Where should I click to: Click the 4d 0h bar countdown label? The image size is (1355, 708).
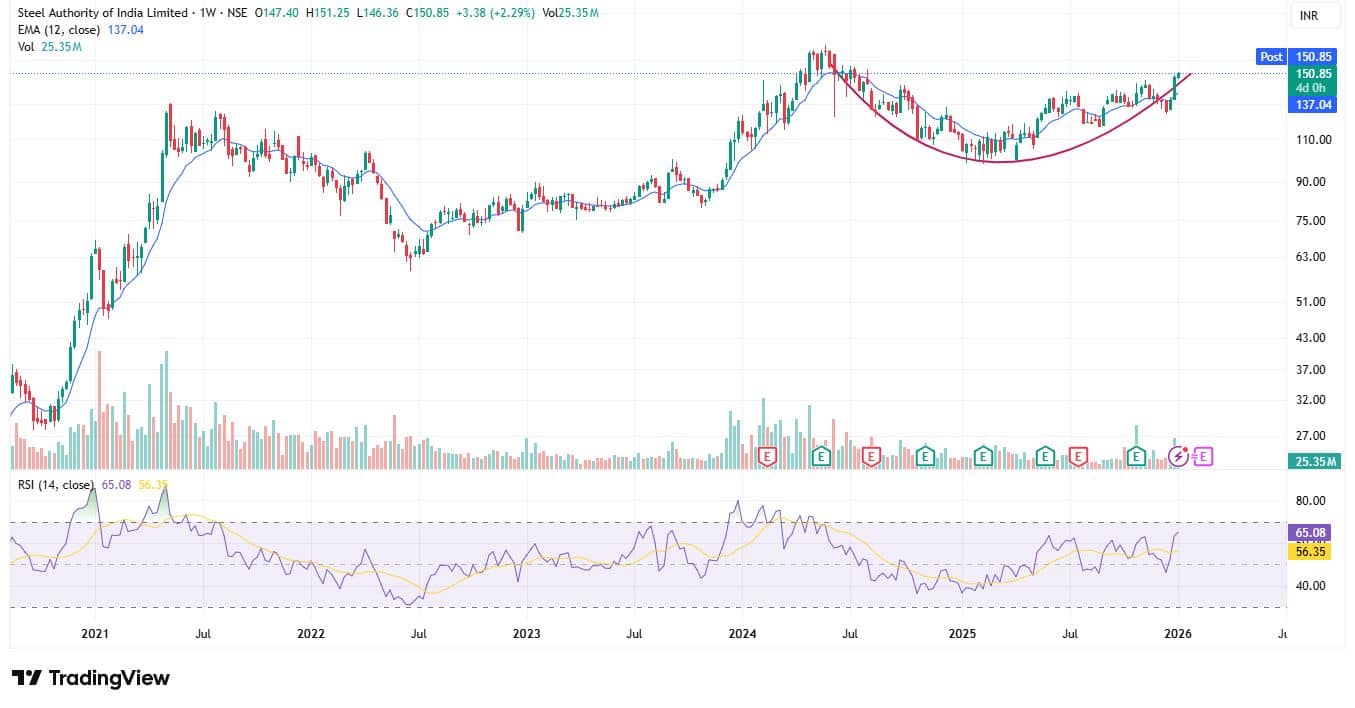pyautogui.click(x=1310, y=88)
